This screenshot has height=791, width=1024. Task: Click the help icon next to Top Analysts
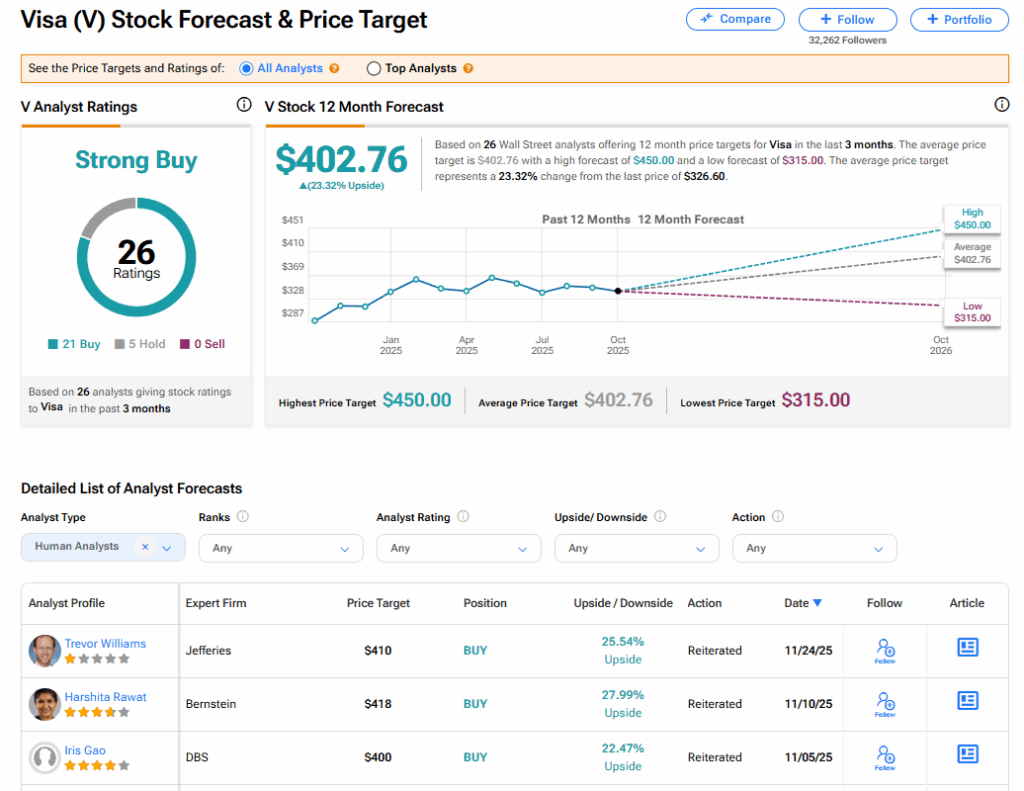(468, 69)
